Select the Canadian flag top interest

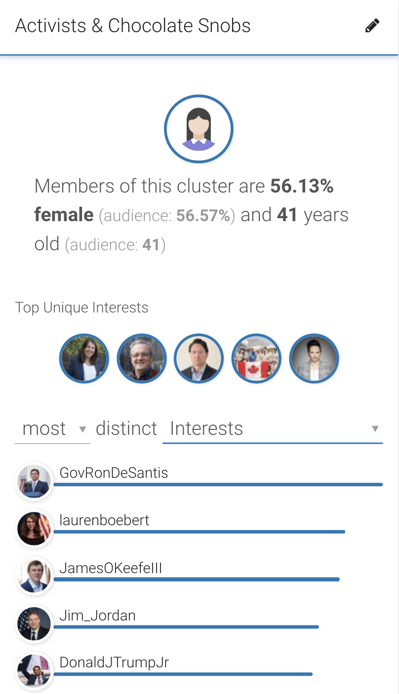tap(256, 358)
